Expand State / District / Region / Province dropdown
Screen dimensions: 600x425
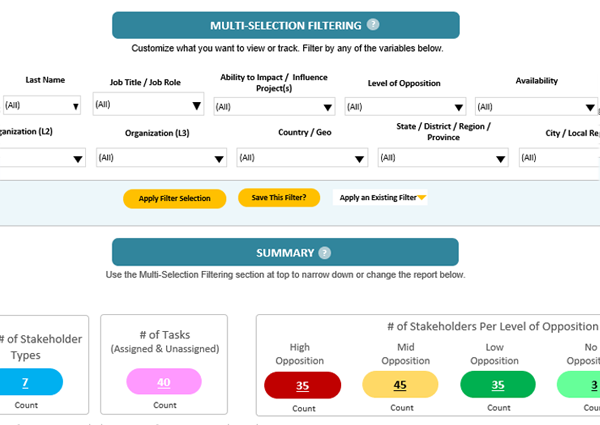pyautogui.click(x=443, y=158)
